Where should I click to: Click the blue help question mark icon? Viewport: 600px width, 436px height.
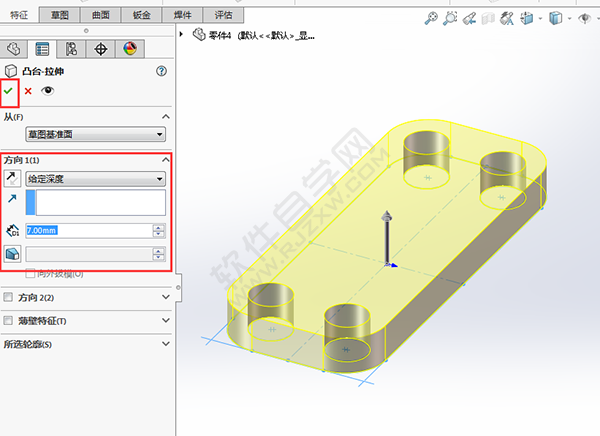pos(161,71)
